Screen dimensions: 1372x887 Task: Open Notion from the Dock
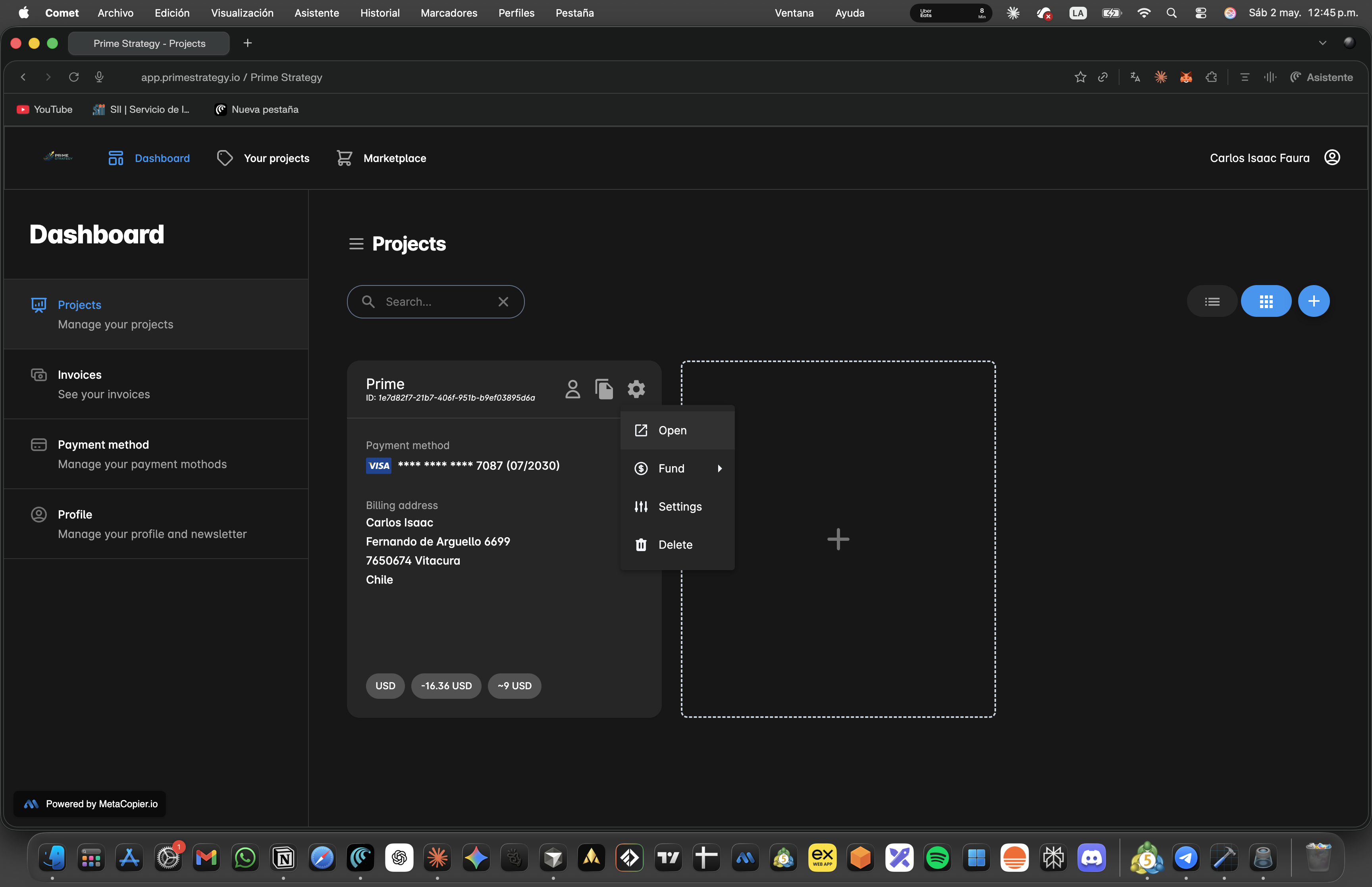pyautogui.click(x=283, y=858)
